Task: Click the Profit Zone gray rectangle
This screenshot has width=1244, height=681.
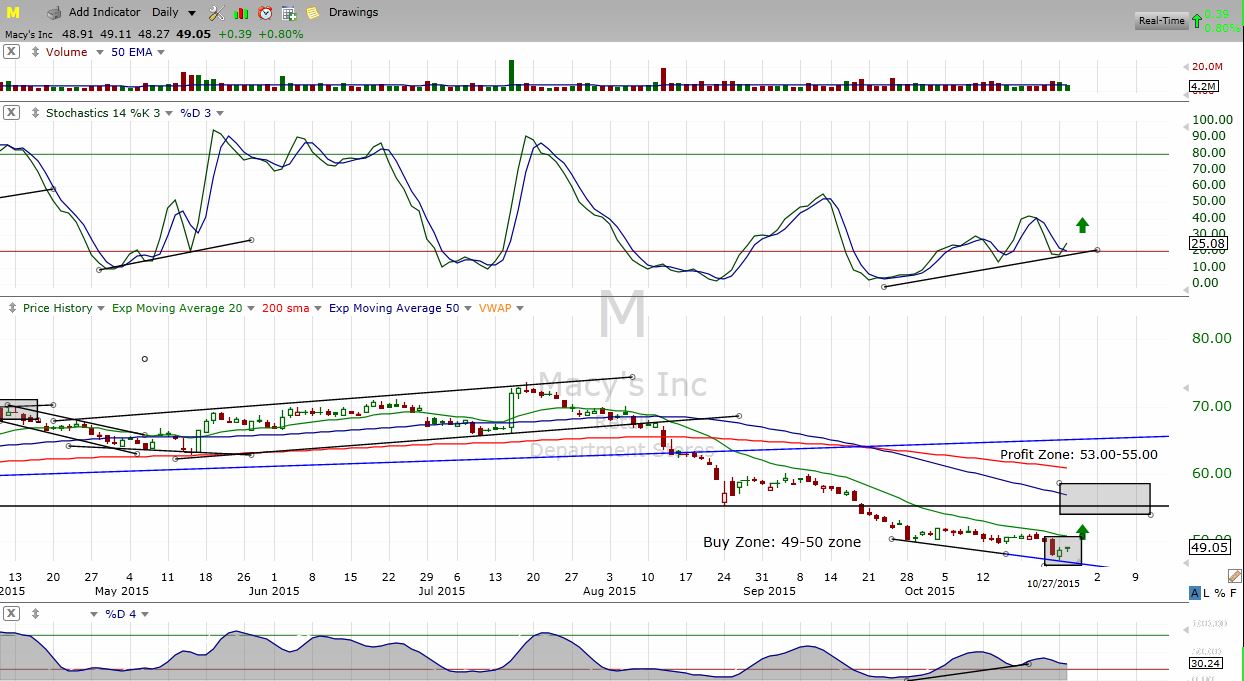Action: (1104, 498)
